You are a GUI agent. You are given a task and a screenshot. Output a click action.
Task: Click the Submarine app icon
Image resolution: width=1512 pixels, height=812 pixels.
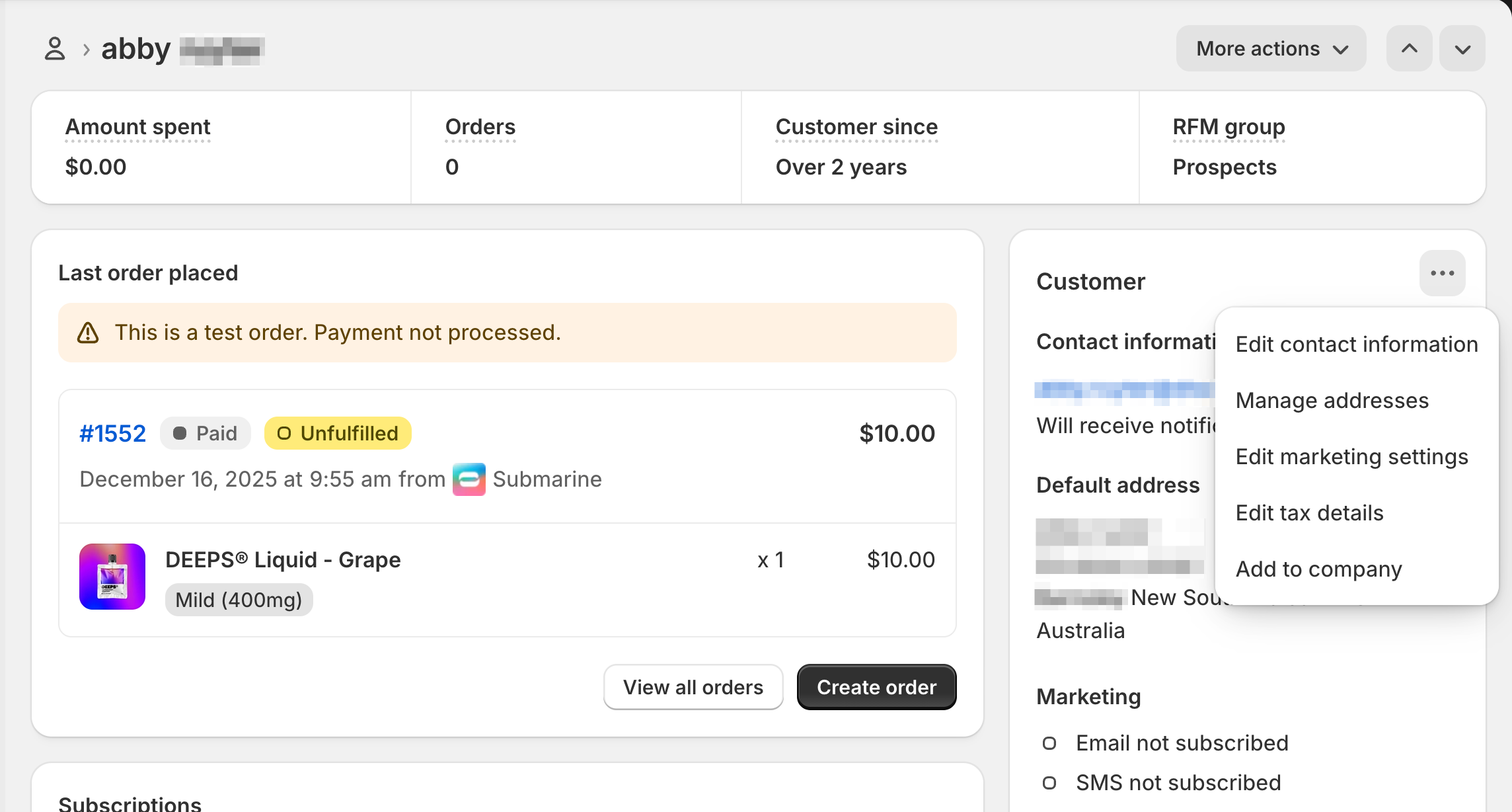tap(469, 479)
